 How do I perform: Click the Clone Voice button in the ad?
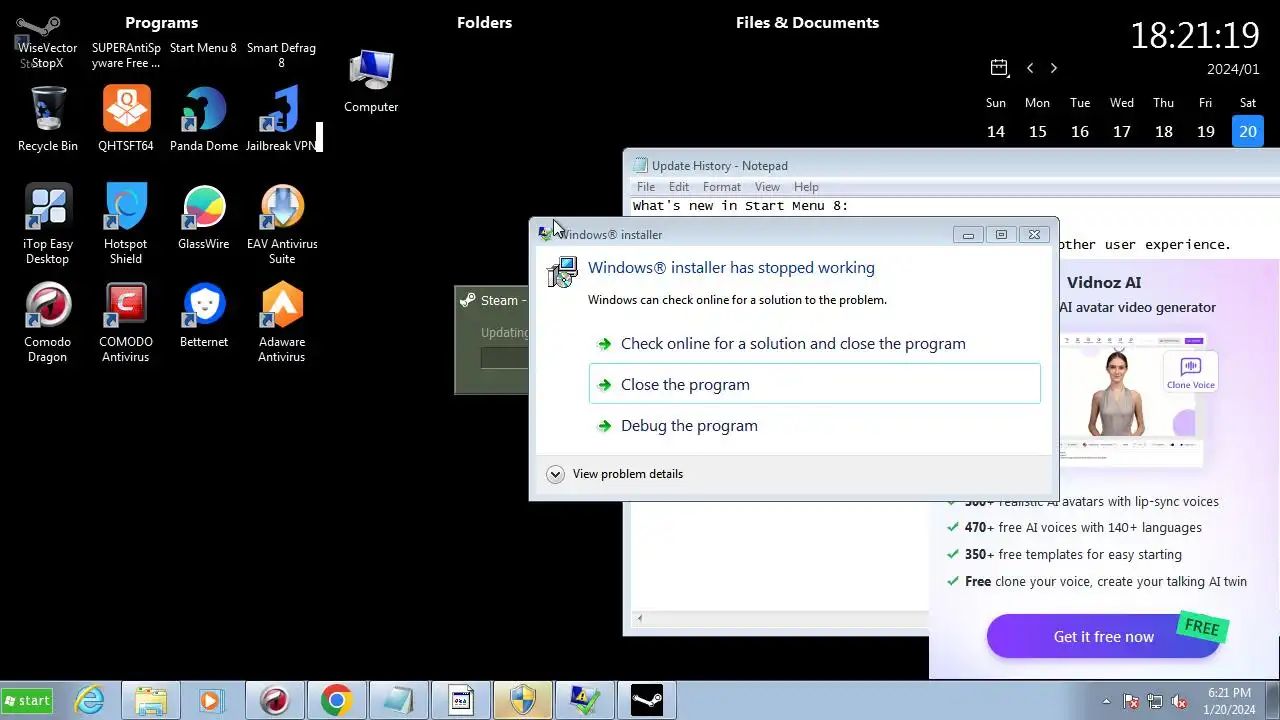pyautogui.click(x=1190, y=373)
